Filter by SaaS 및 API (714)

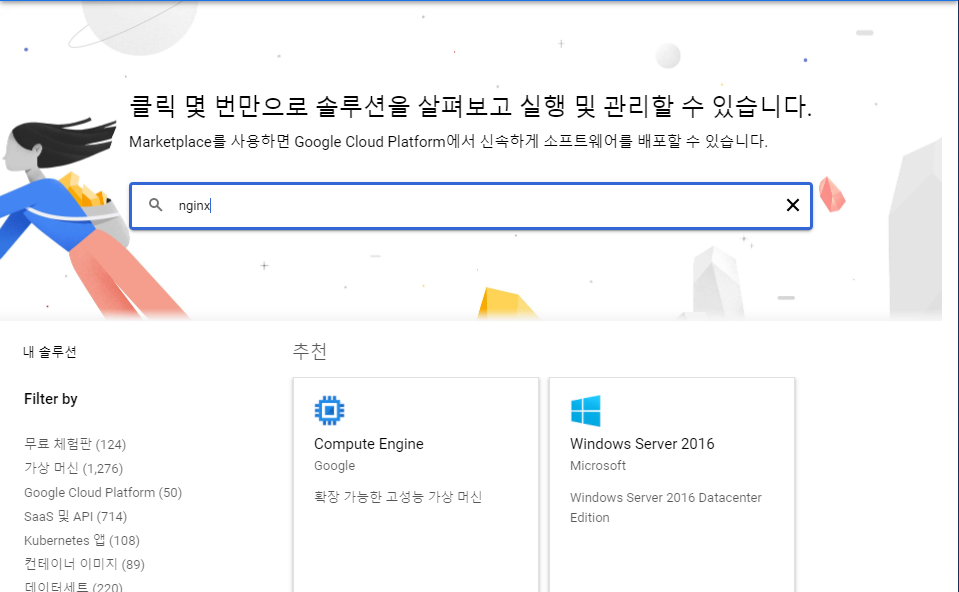75,516
